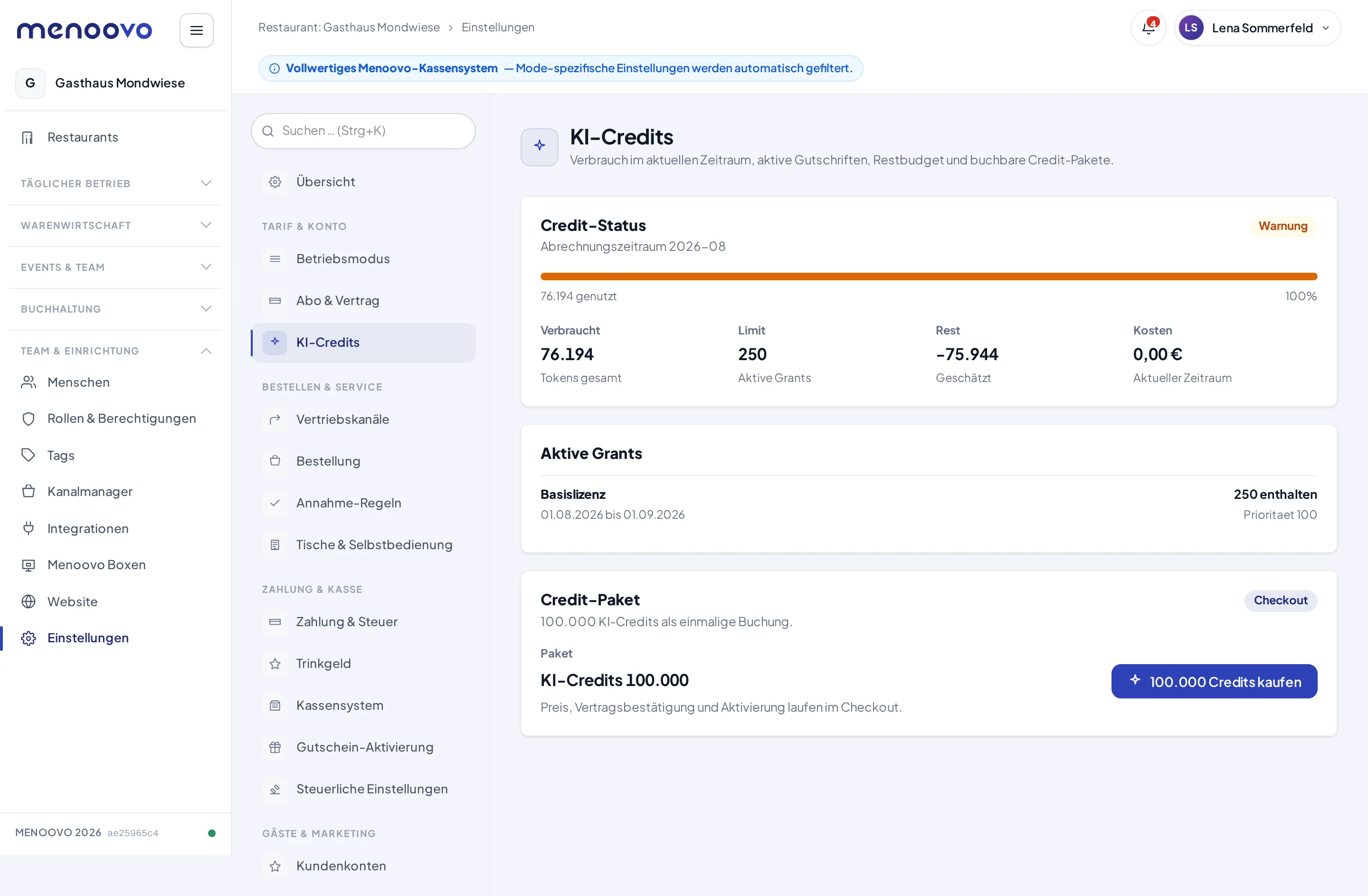This screenshot has width=1368, height=896.
Task: Click the Restaurants building icon
Action: click(x=28, y=137)
